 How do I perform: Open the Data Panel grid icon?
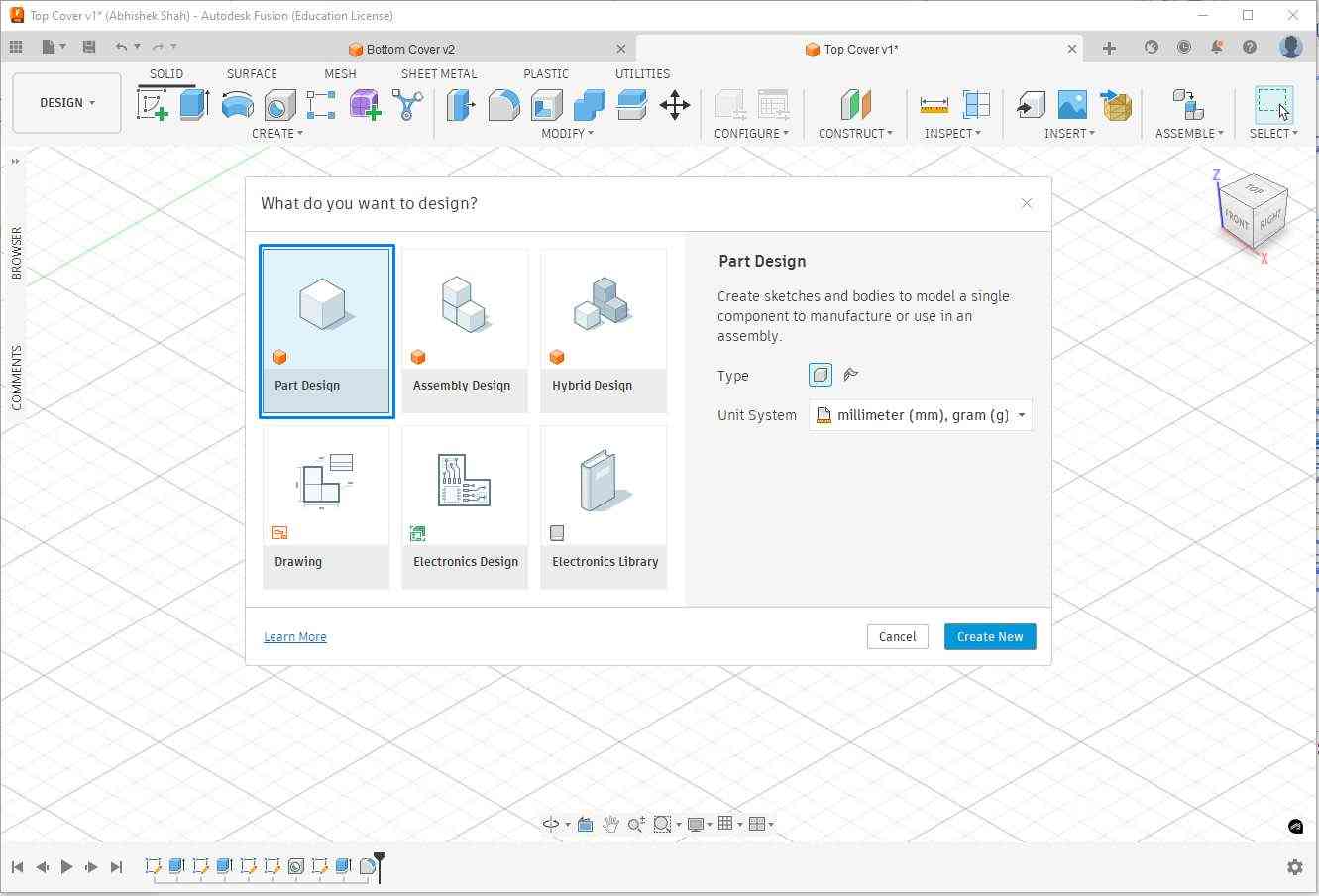pos(16,47)
